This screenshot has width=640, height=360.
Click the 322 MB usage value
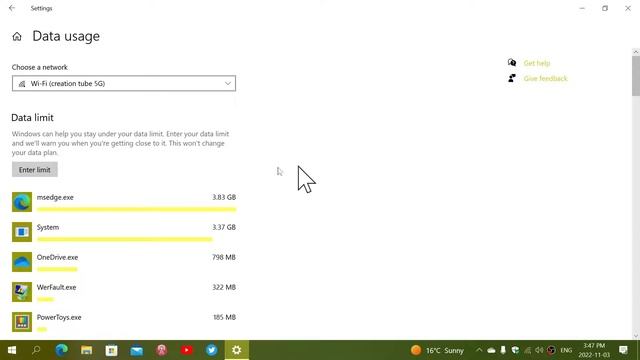click(x=224, y=287)
